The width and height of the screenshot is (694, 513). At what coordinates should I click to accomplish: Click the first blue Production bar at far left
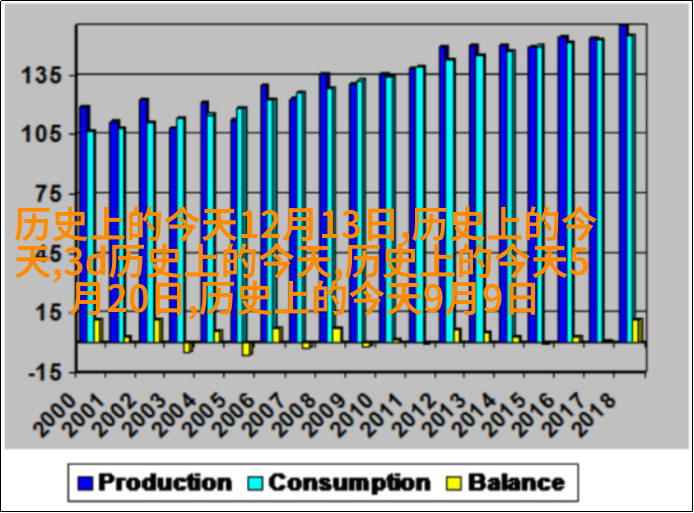85,200
